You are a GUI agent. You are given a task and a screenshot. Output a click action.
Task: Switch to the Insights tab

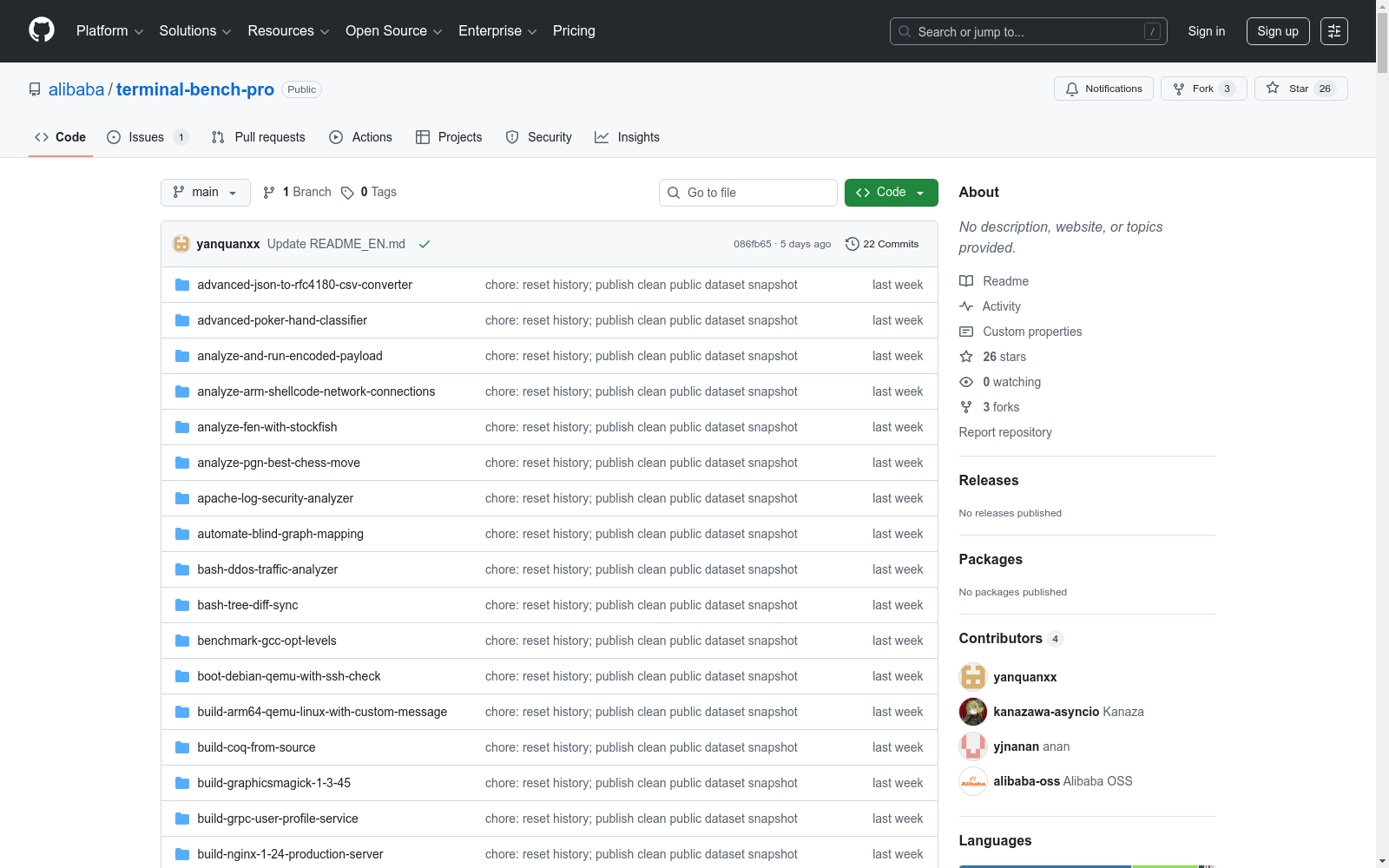tap(627, 137)
